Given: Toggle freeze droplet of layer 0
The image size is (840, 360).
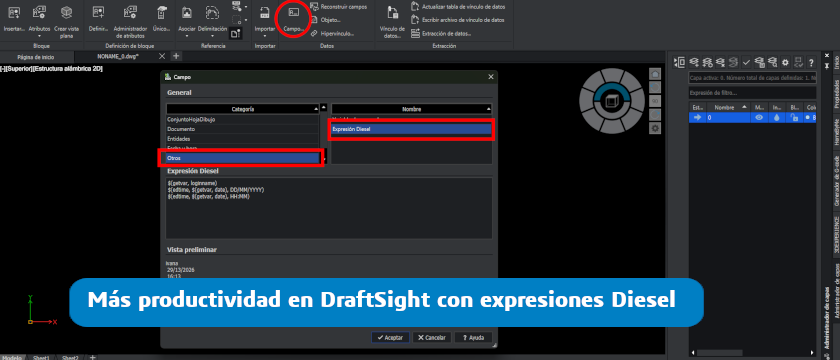Looking at the screenshot, I should 776,118.
